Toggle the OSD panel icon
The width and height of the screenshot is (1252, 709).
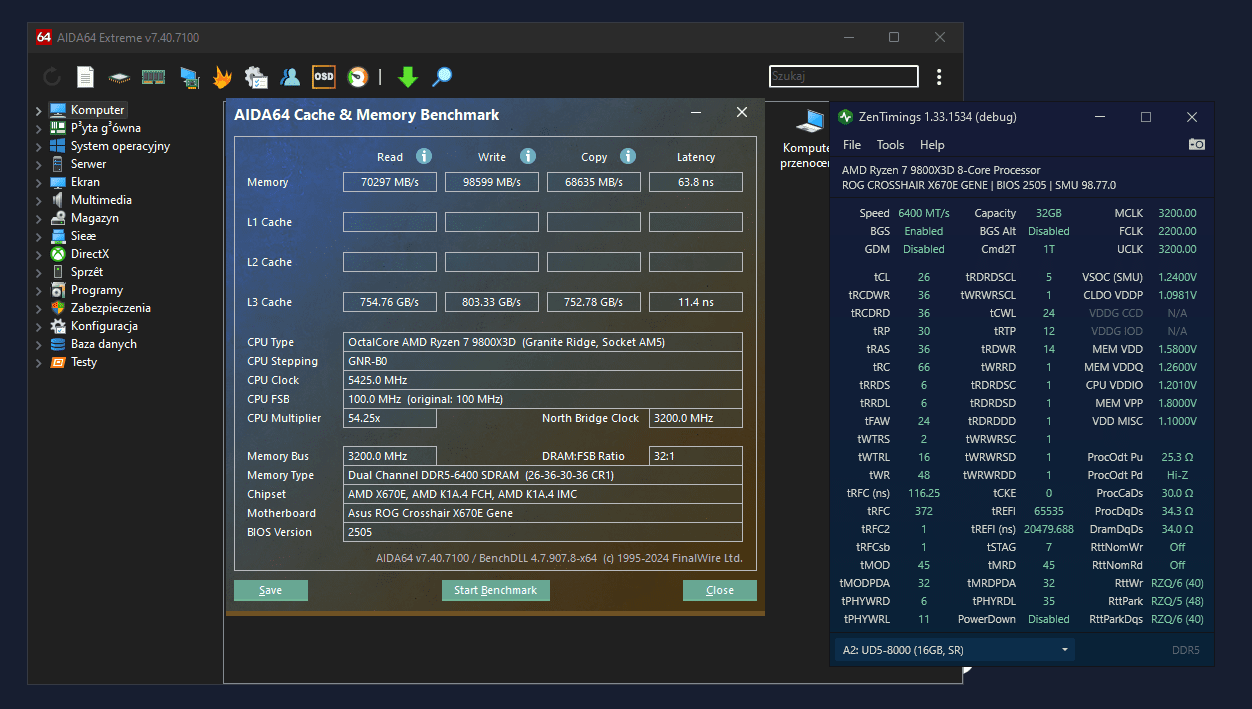(x=324, y=76)
